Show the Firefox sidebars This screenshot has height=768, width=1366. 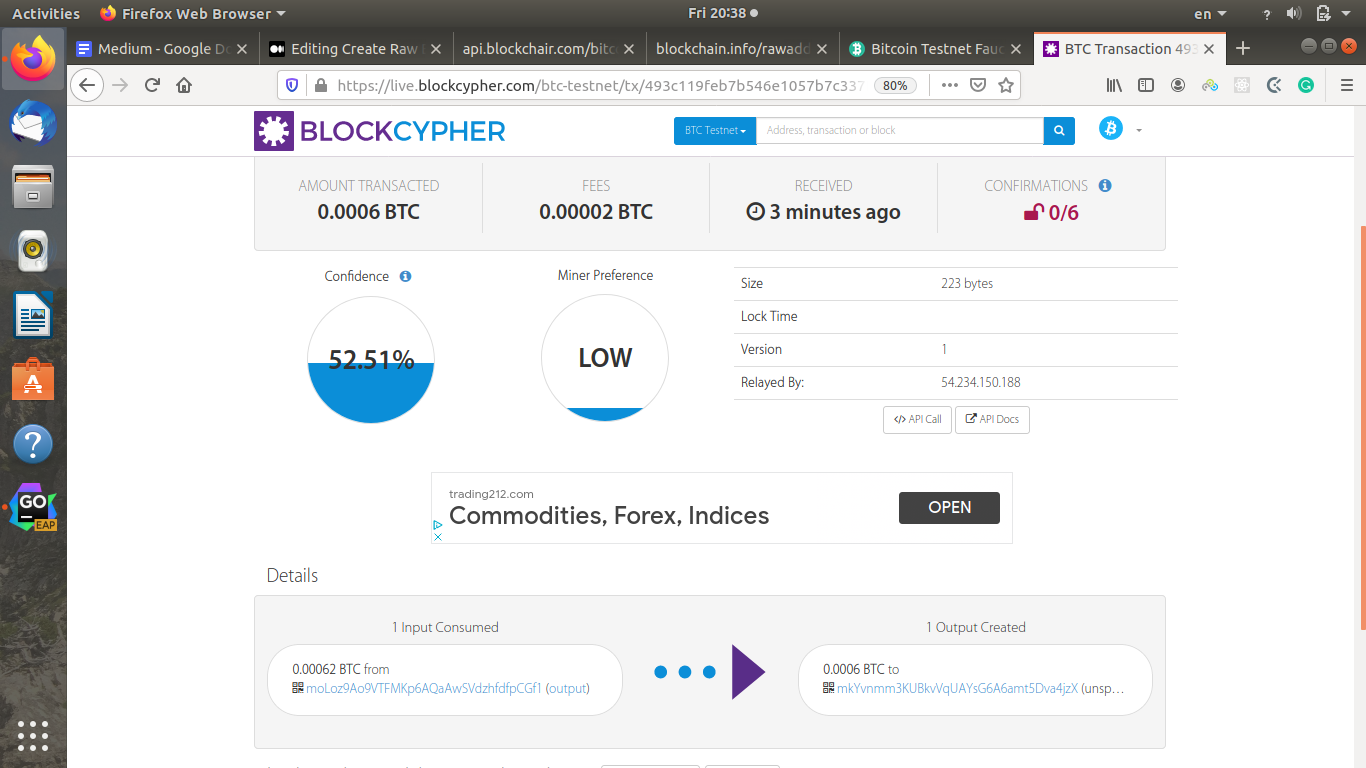(1146, 85)
